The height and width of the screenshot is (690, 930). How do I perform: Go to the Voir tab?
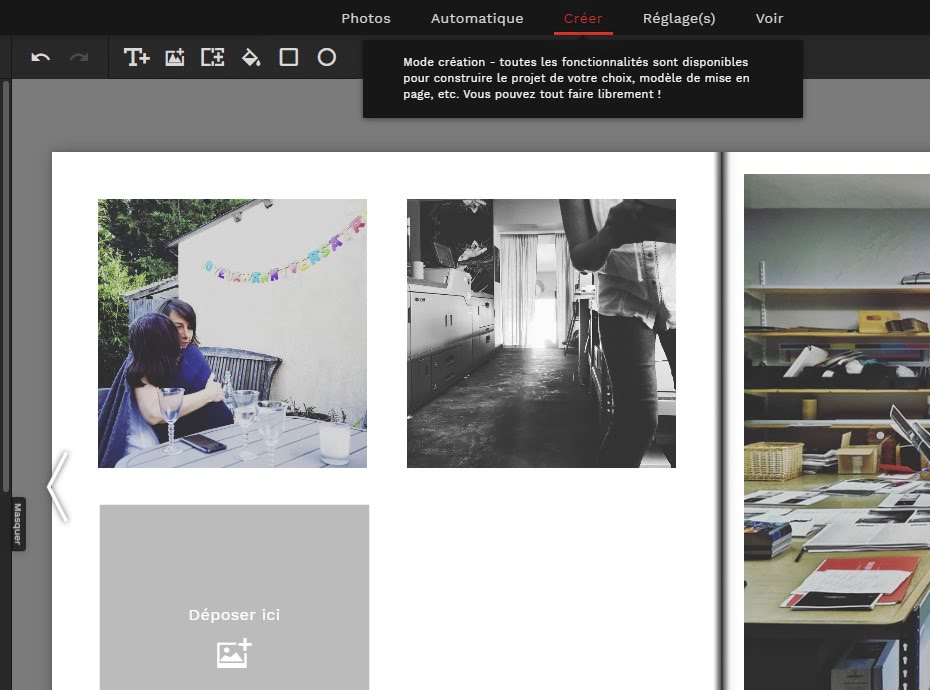click(x=770, y=18)
